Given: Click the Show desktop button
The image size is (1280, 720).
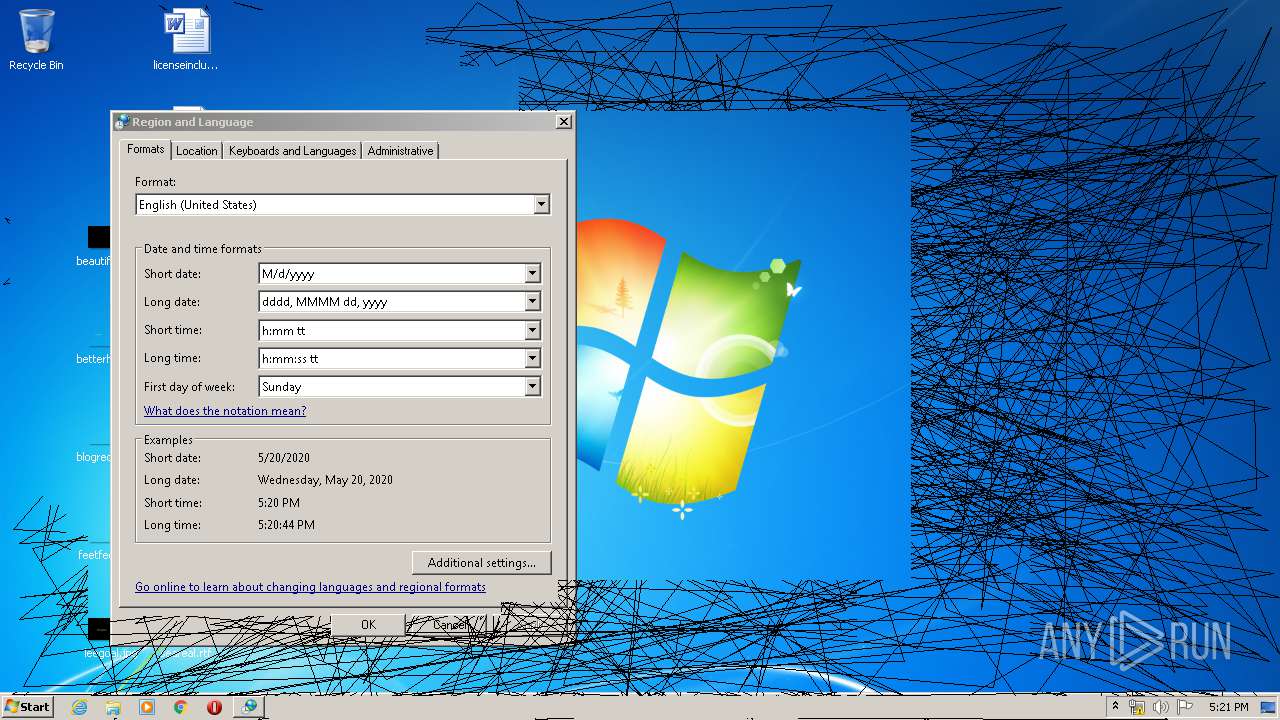Looking at the screenshot, I should tap(1270, 707).
